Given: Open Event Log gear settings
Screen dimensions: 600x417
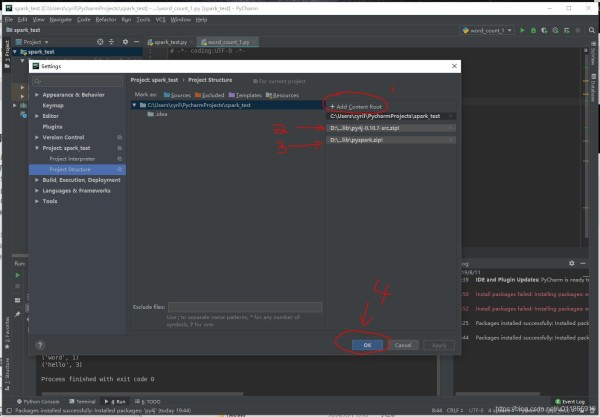Looking at the screenshot, I should 572,263.
